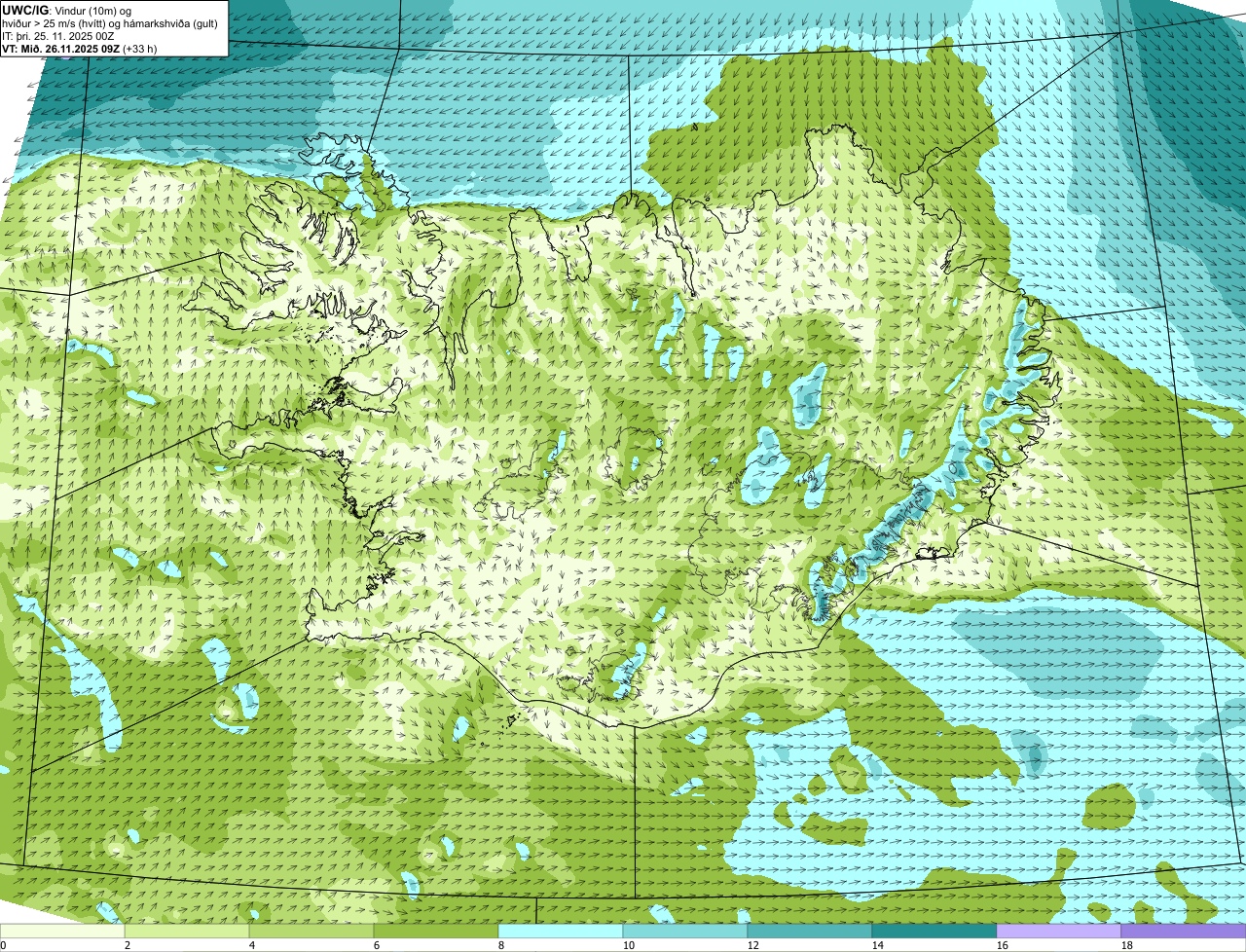Click the scale label '0'
This screenshot has width=1246, height=952.
pos(4,945)
